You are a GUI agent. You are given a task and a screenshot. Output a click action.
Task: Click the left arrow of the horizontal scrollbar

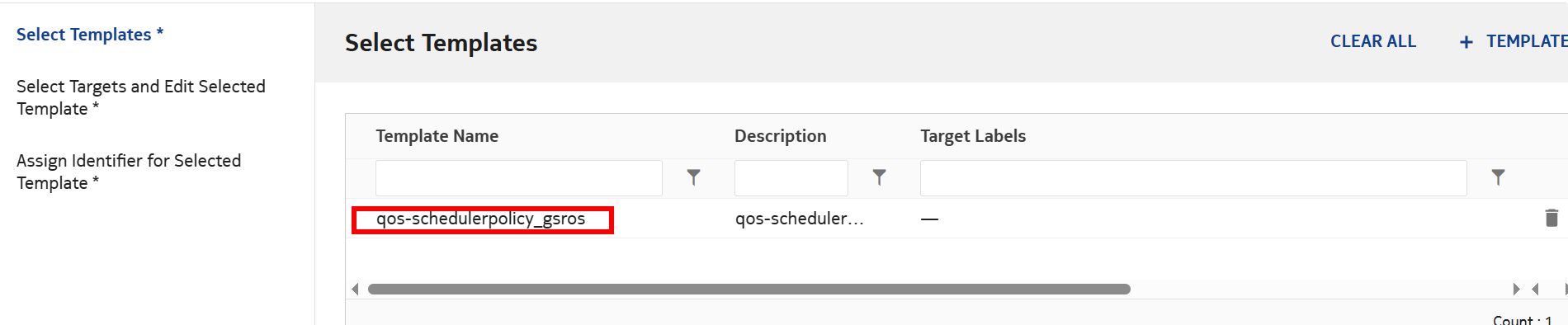[356, 289]
